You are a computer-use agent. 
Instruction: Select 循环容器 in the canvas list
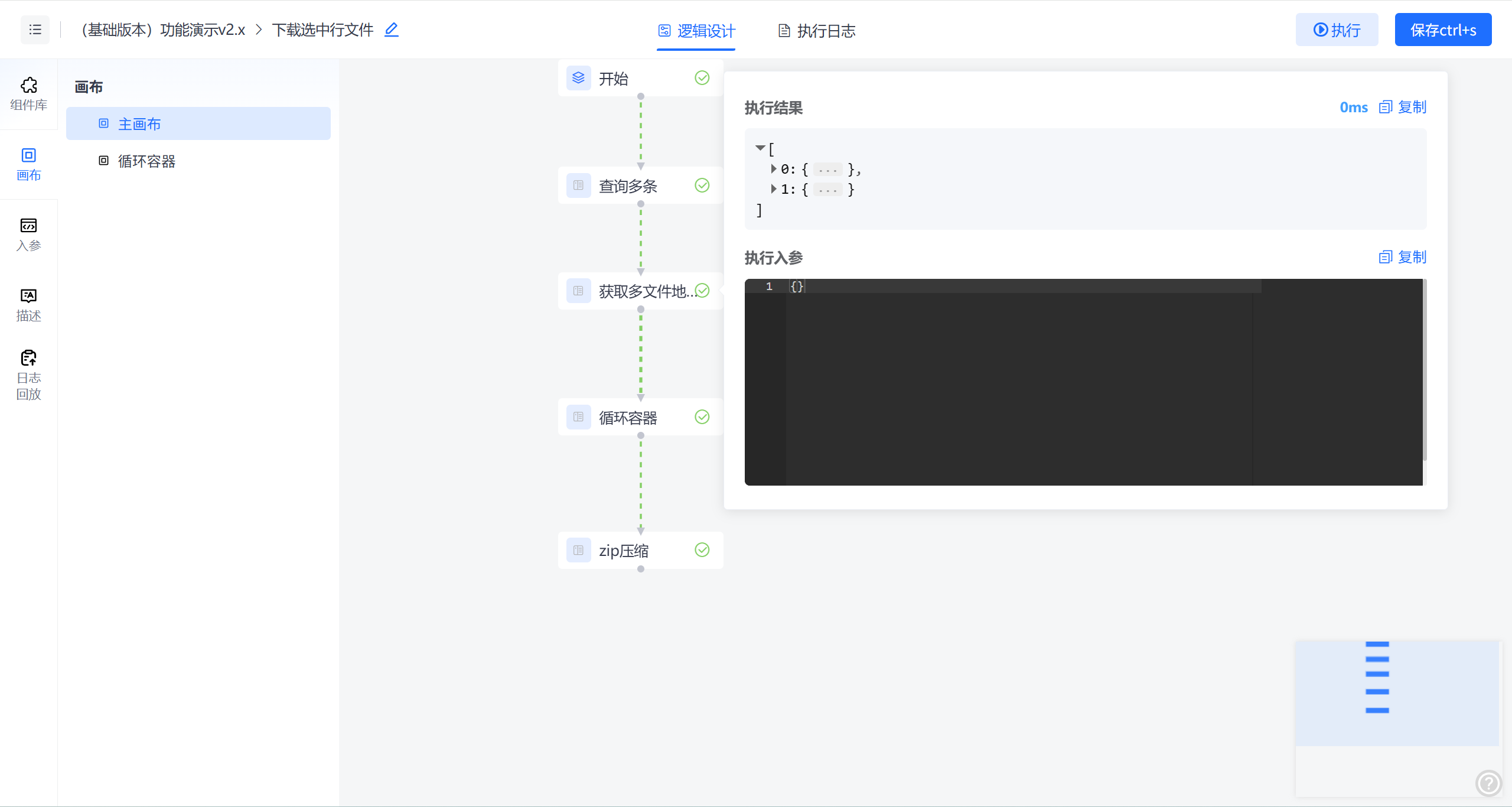146,161
